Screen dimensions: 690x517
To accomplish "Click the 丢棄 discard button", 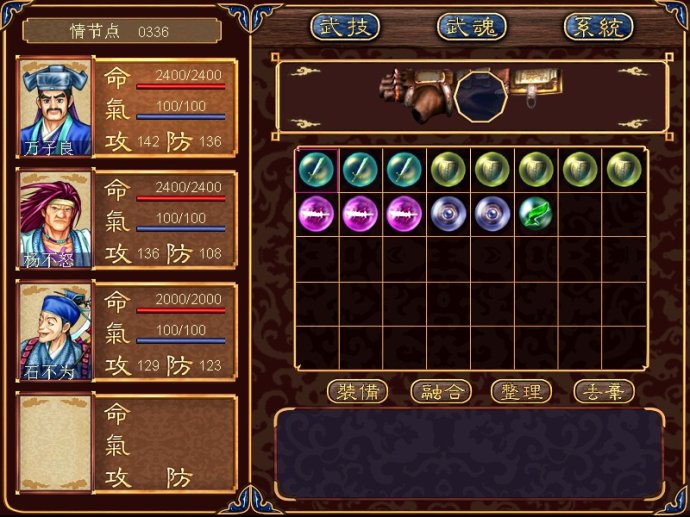I will (x=604, y=392).
